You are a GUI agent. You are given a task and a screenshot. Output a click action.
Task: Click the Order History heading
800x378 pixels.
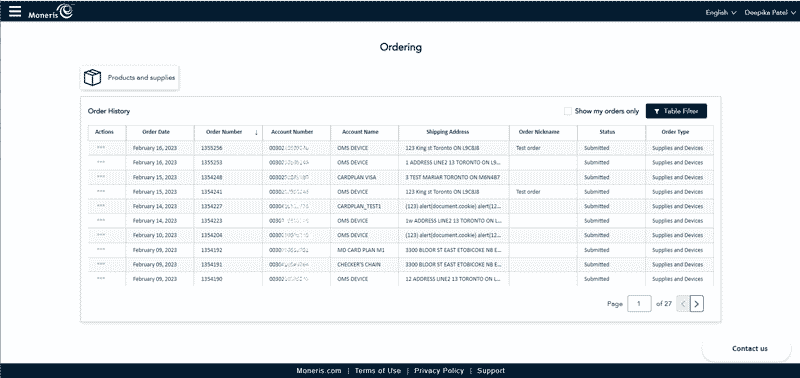109,111
